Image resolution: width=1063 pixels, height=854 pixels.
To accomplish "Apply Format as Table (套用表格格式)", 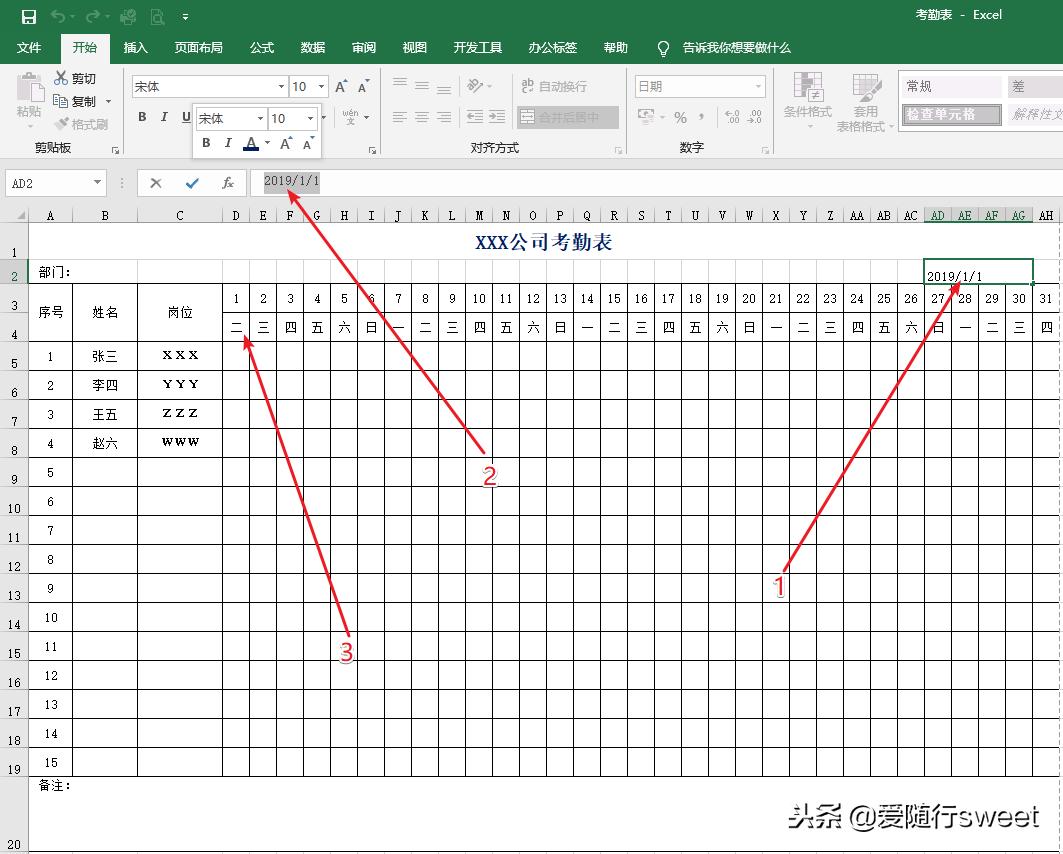I will tap(865, 100).
